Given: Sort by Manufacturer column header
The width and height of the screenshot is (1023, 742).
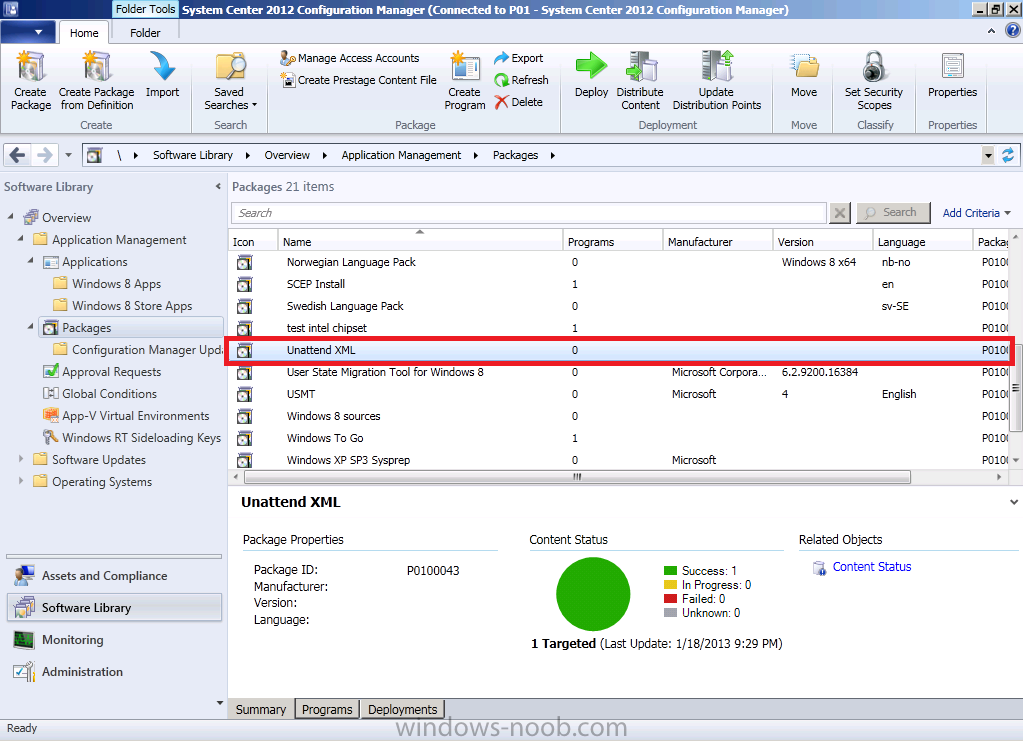Looking at the screenshot, I should click(x=718, y=241).
